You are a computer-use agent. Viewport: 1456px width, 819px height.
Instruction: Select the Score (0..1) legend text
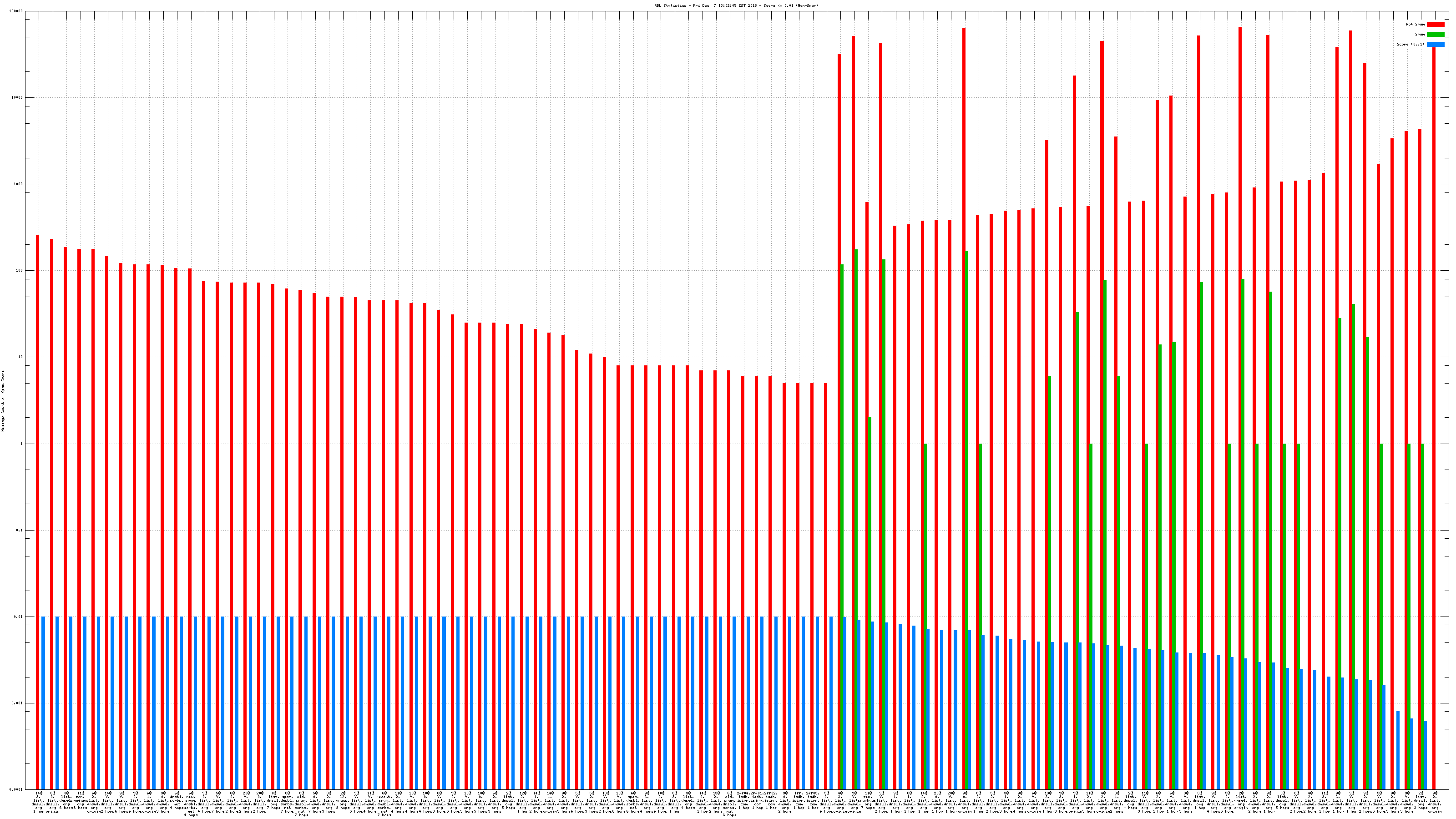[x=1410, y=44]
